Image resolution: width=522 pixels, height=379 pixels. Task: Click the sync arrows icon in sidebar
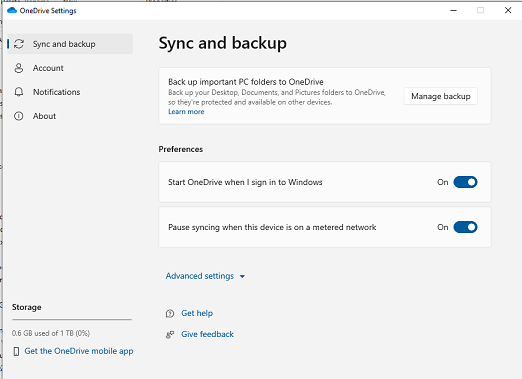tap(19, 44)
